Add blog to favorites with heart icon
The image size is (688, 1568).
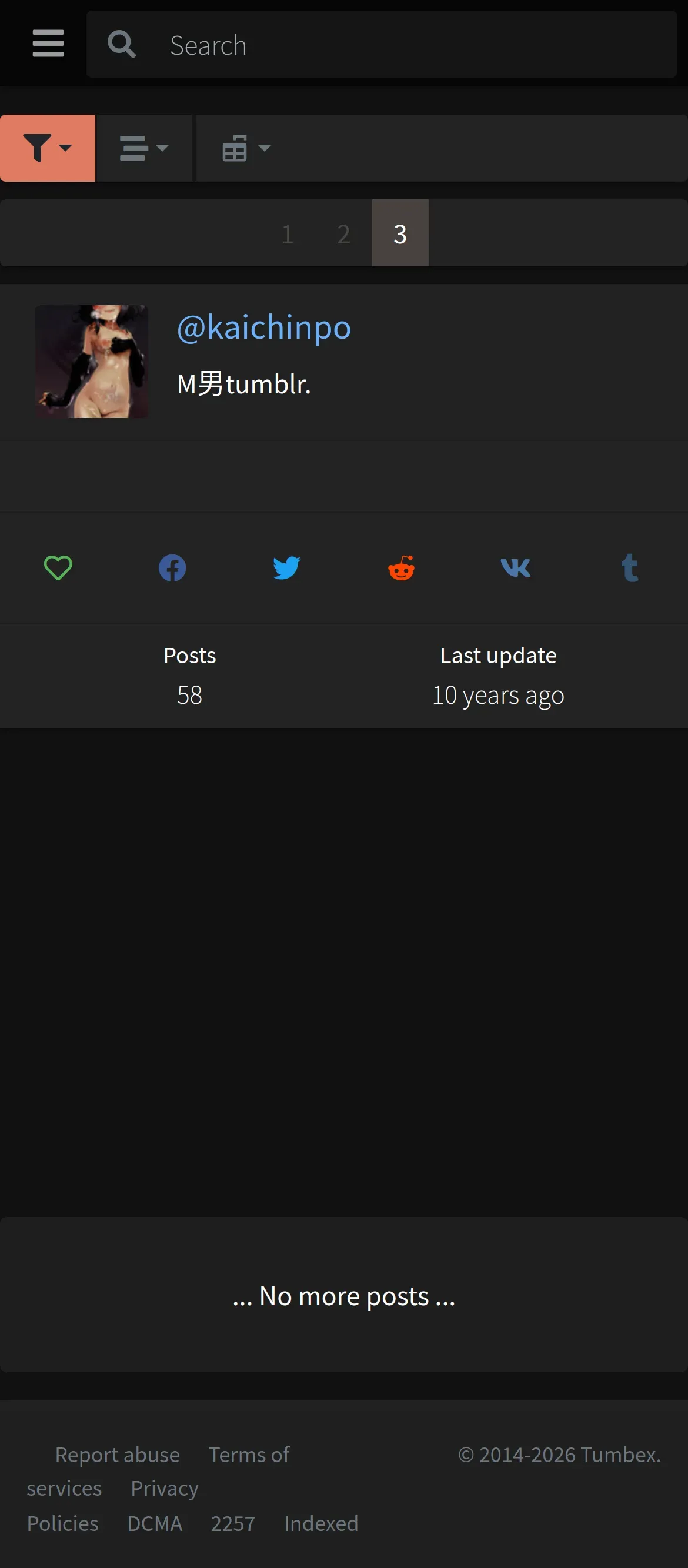pos(58,568)
